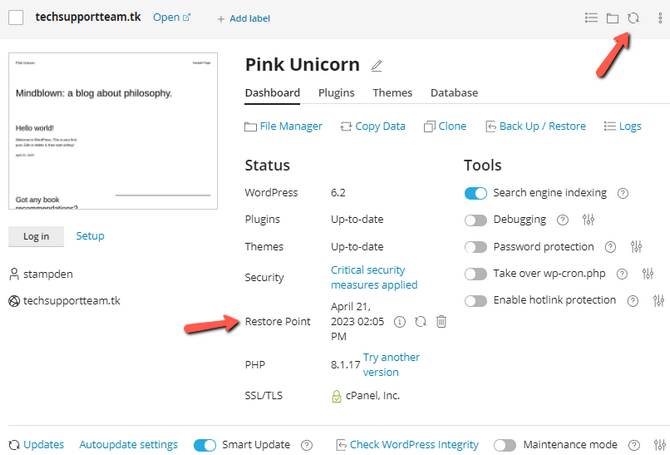Turn on Maintenance mode toggle

pyautogui.click(x=505, y=445)
